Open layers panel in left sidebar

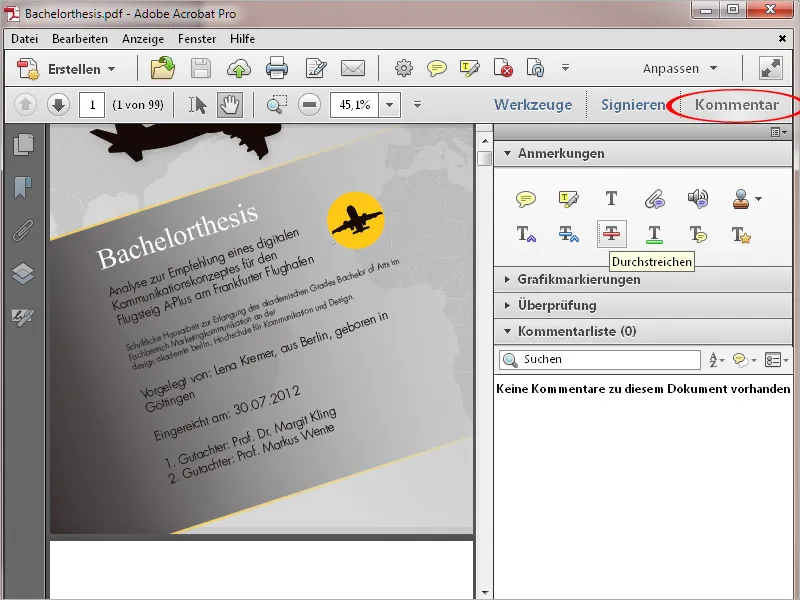click(23, 273)
